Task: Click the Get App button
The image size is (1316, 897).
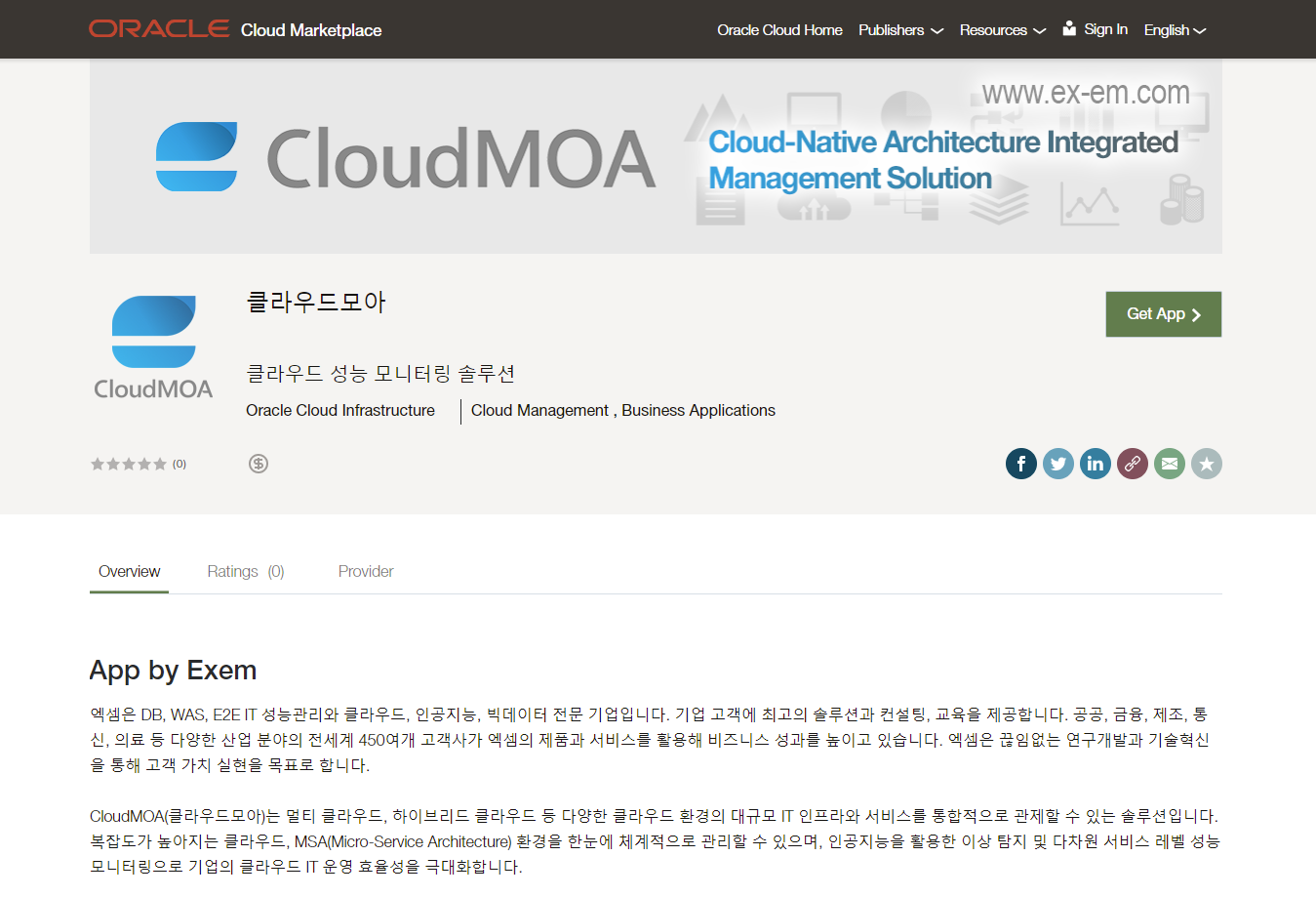Action: (x=1163, y=314)
